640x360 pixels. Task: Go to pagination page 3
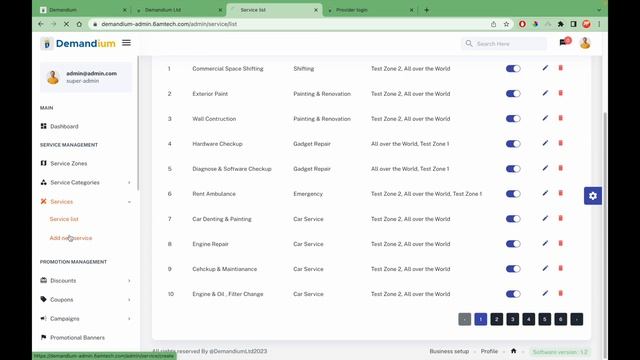coord(513,319)
